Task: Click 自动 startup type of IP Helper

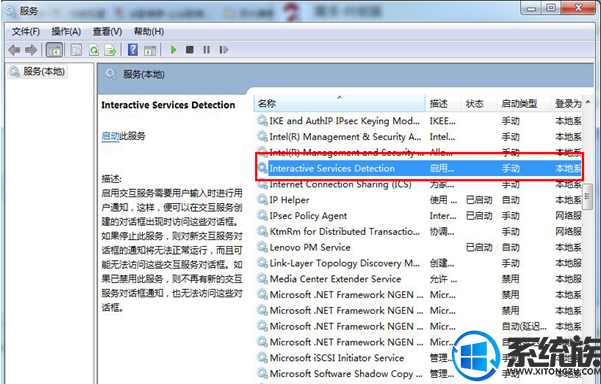Action: (511, 200)
